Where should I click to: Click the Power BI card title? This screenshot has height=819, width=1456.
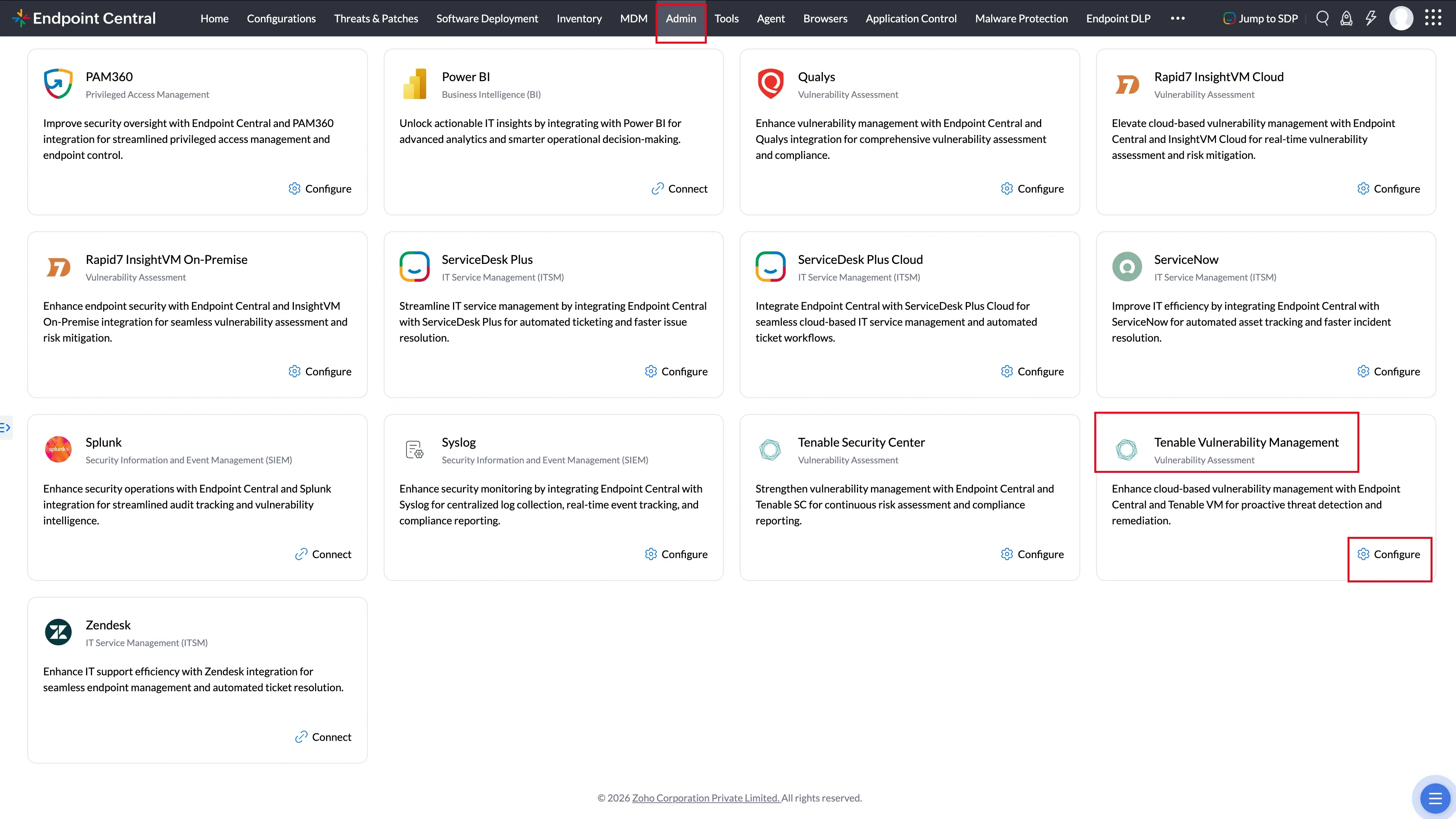pos(466,77)
